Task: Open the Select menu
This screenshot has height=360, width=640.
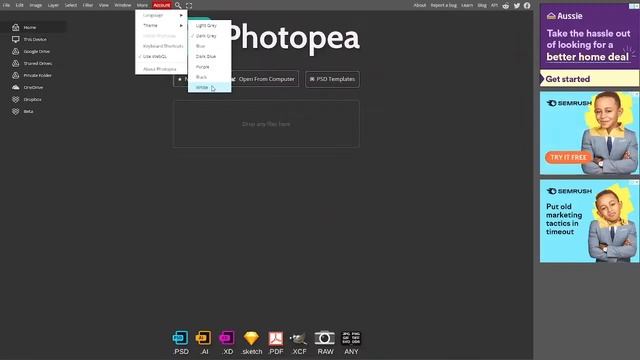Action: (x=71, y=5)
